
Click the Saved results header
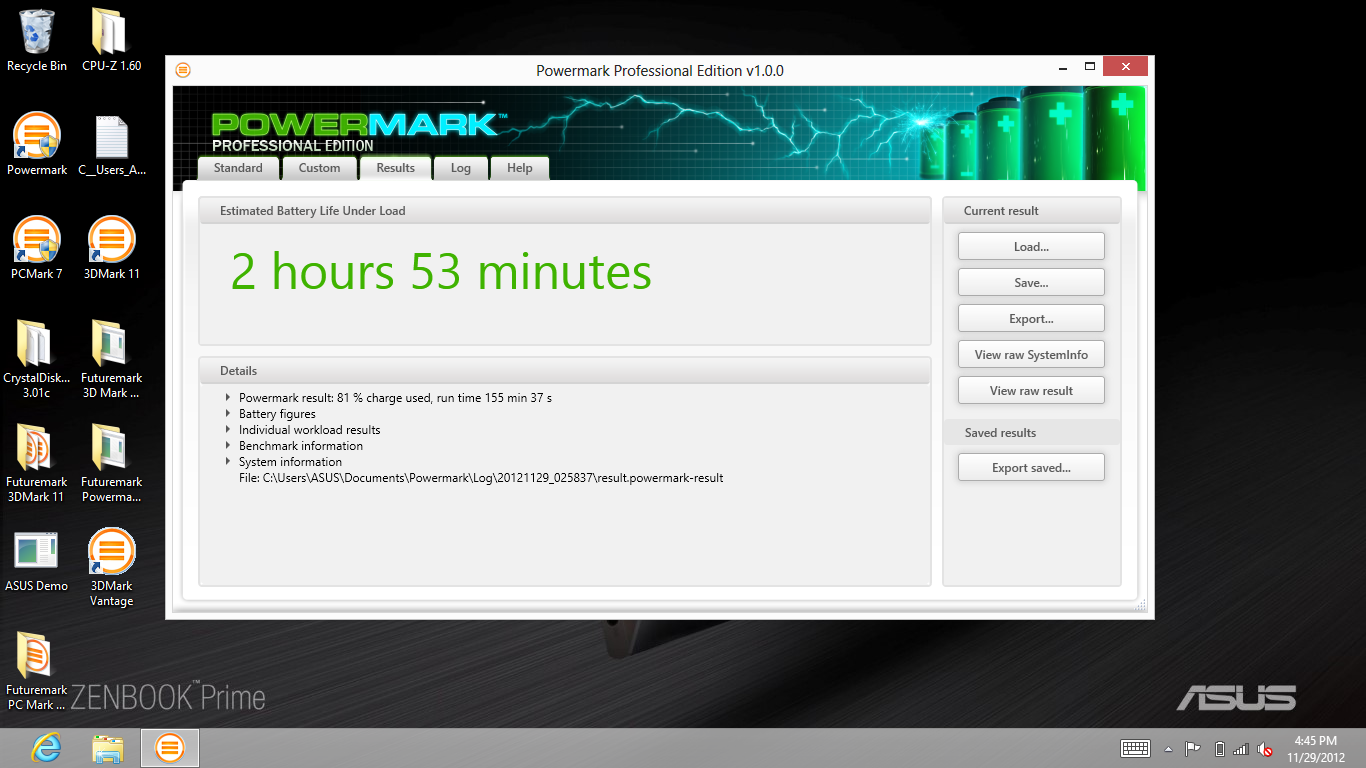pyautogui.click(x=1031, y=433)
